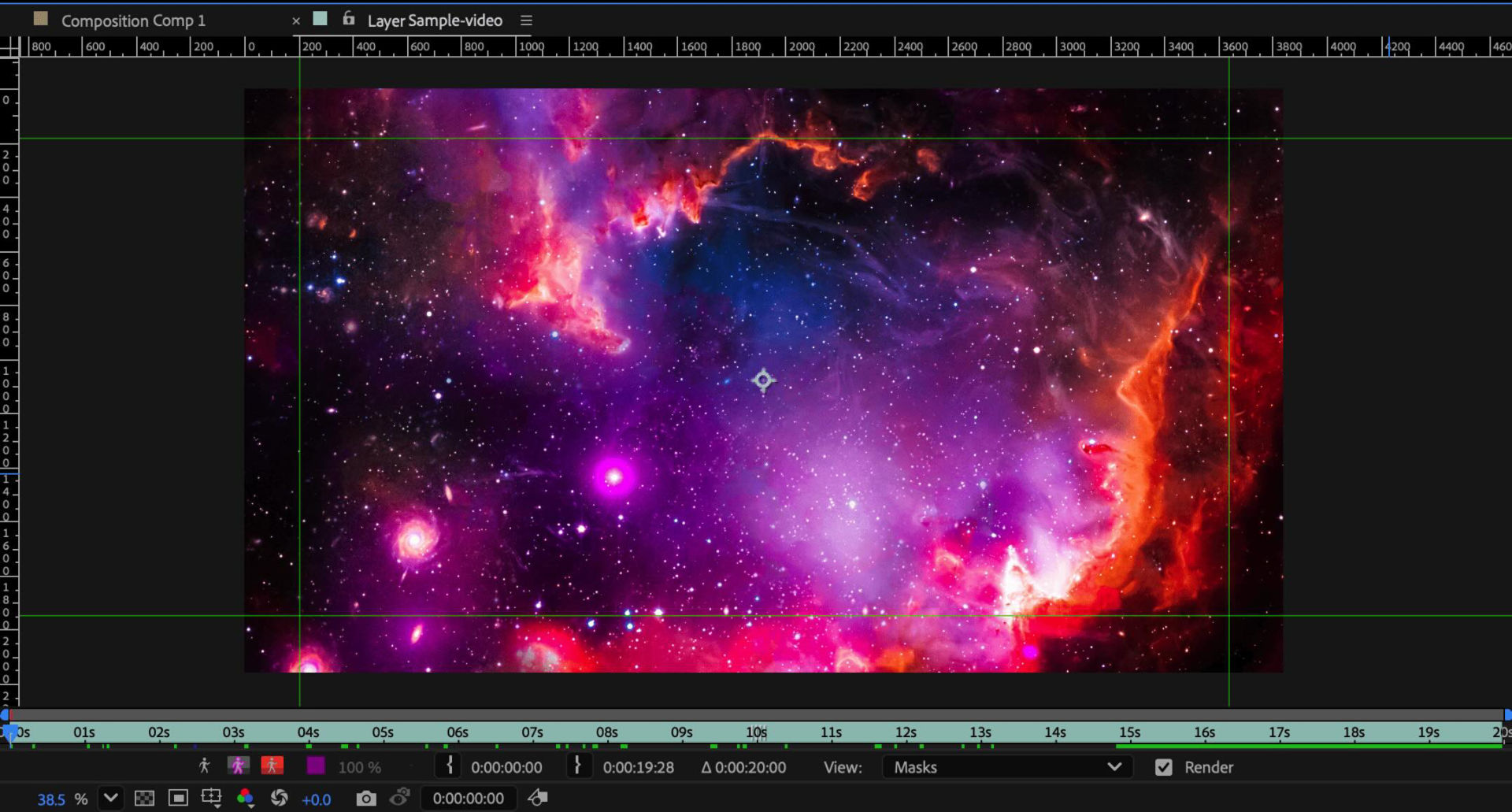Toggle the Render checkbox

click(1163, 767)
